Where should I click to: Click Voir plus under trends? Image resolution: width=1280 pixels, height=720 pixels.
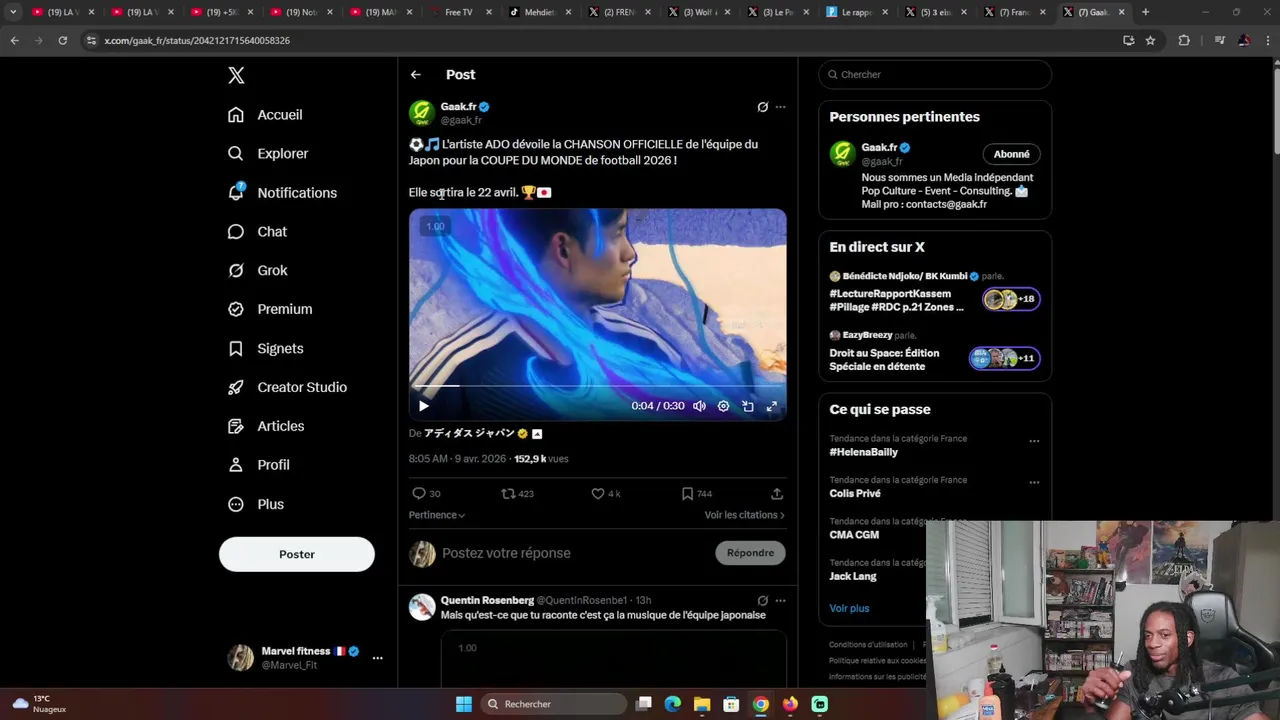click(x=849, y=608)
